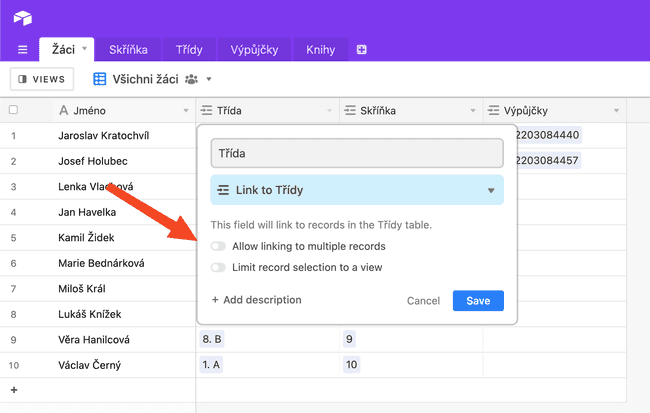Click the grid view icon beside Všichni žáci

point(99,79)
